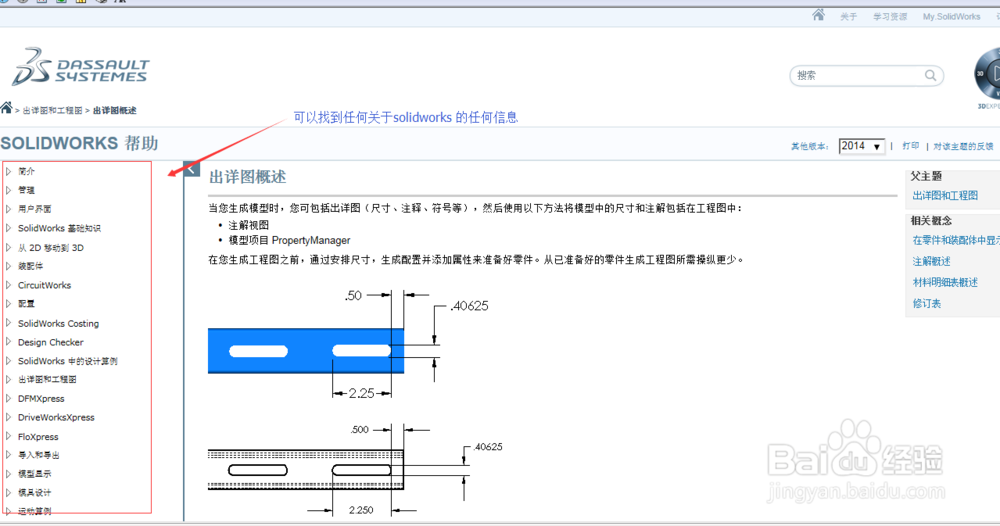Select 模具设计 in the contents tree
Screen dimensions: 1000x526
[34, 493]
